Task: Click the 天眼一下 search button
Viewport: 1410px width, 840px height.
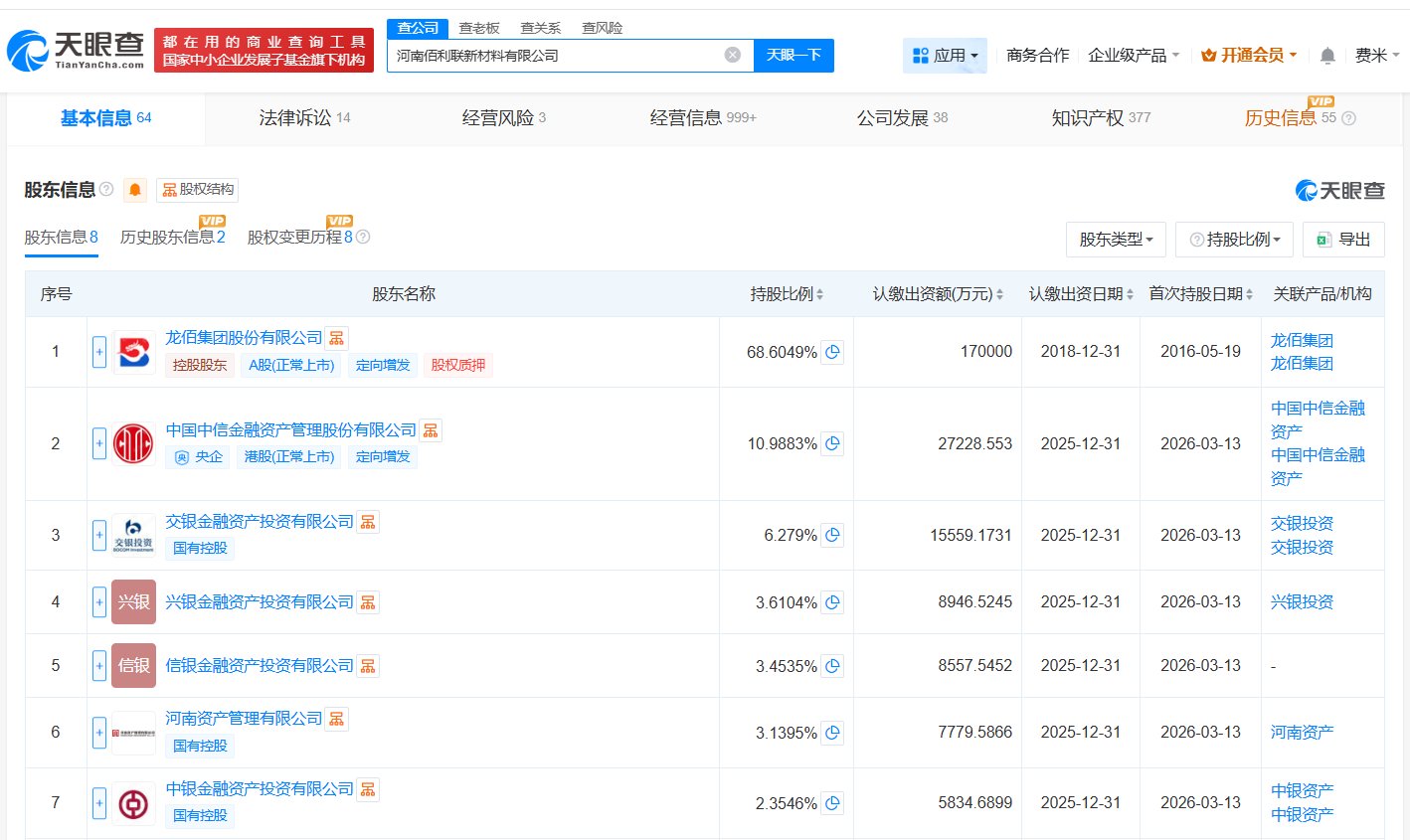Action: click(x=793, y=56)
